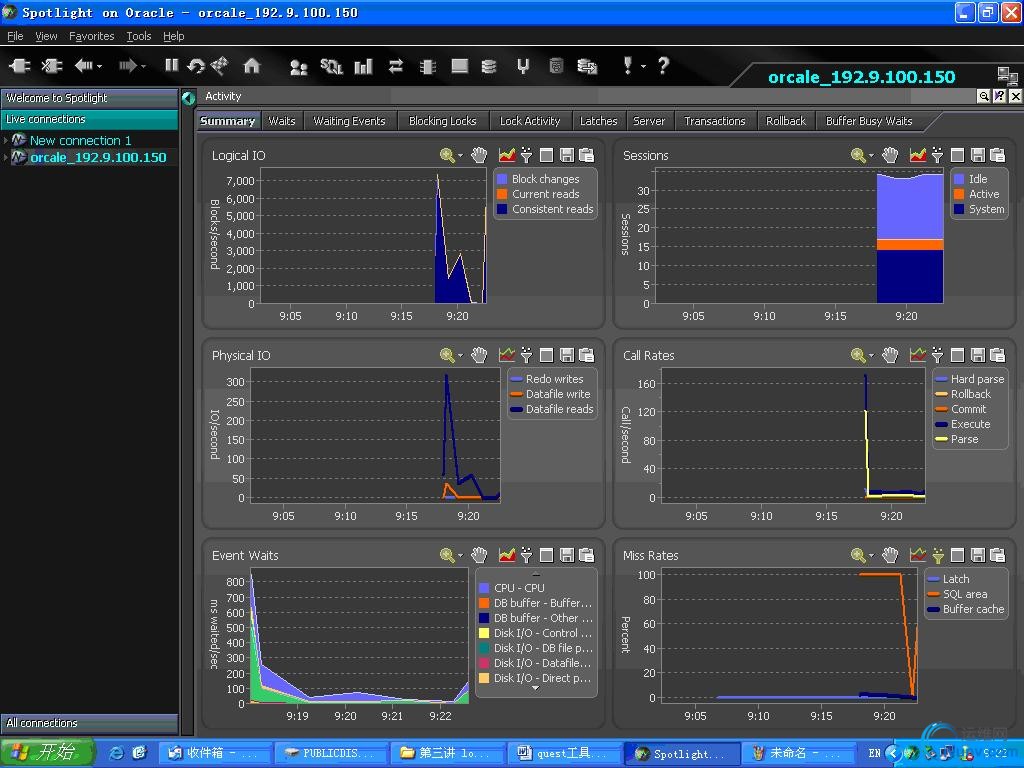
Task: Open the bar chart activity toolbar icon
Action: pos(363,66)
